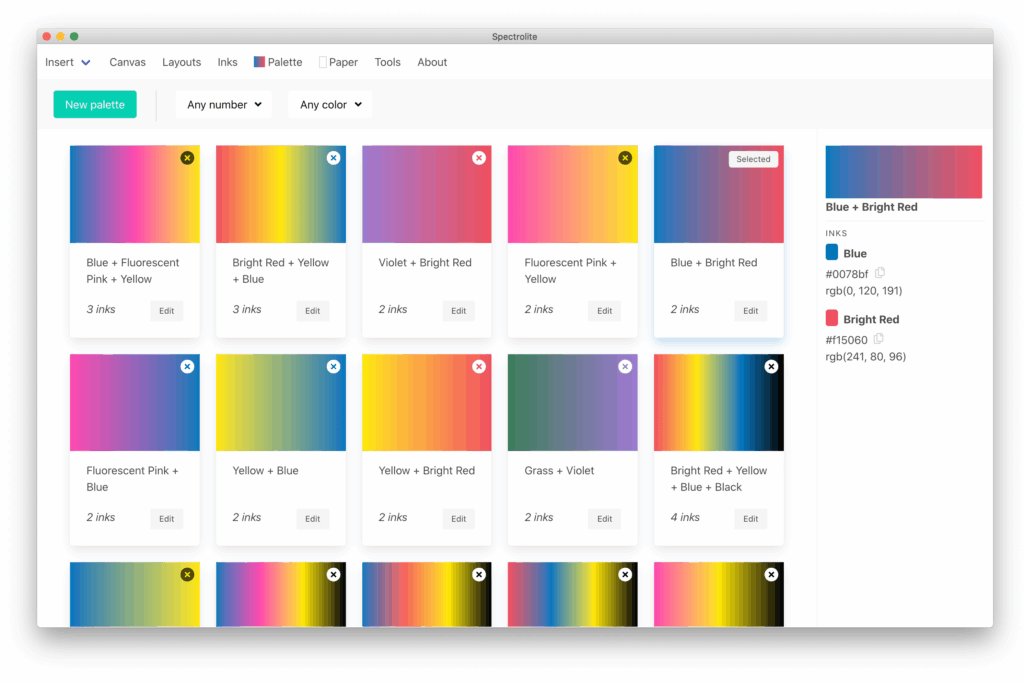Create a New palette
The image size is (1024, 683).
(95, 105)
